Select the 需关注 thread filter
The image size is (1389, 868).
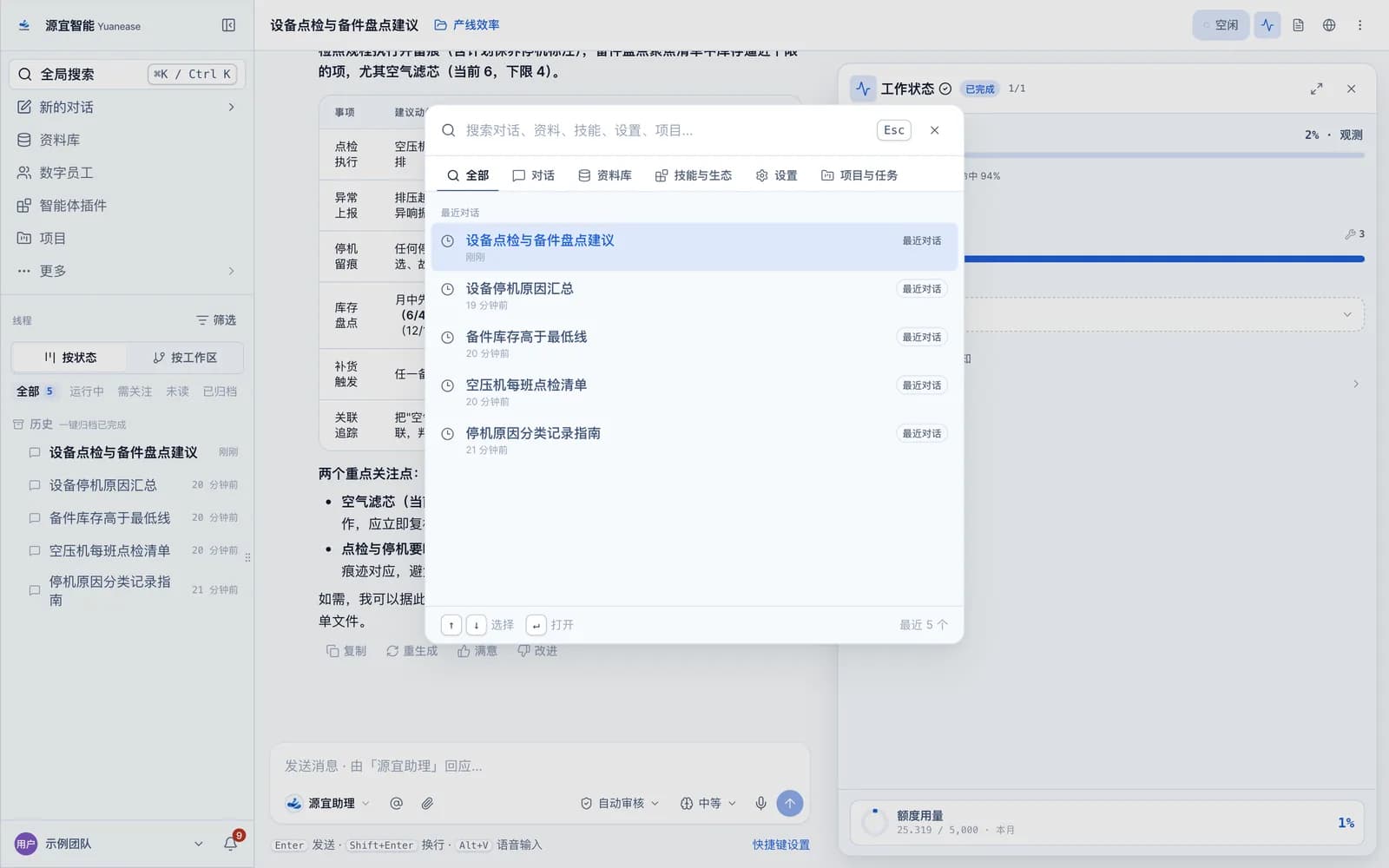[135, 391]
